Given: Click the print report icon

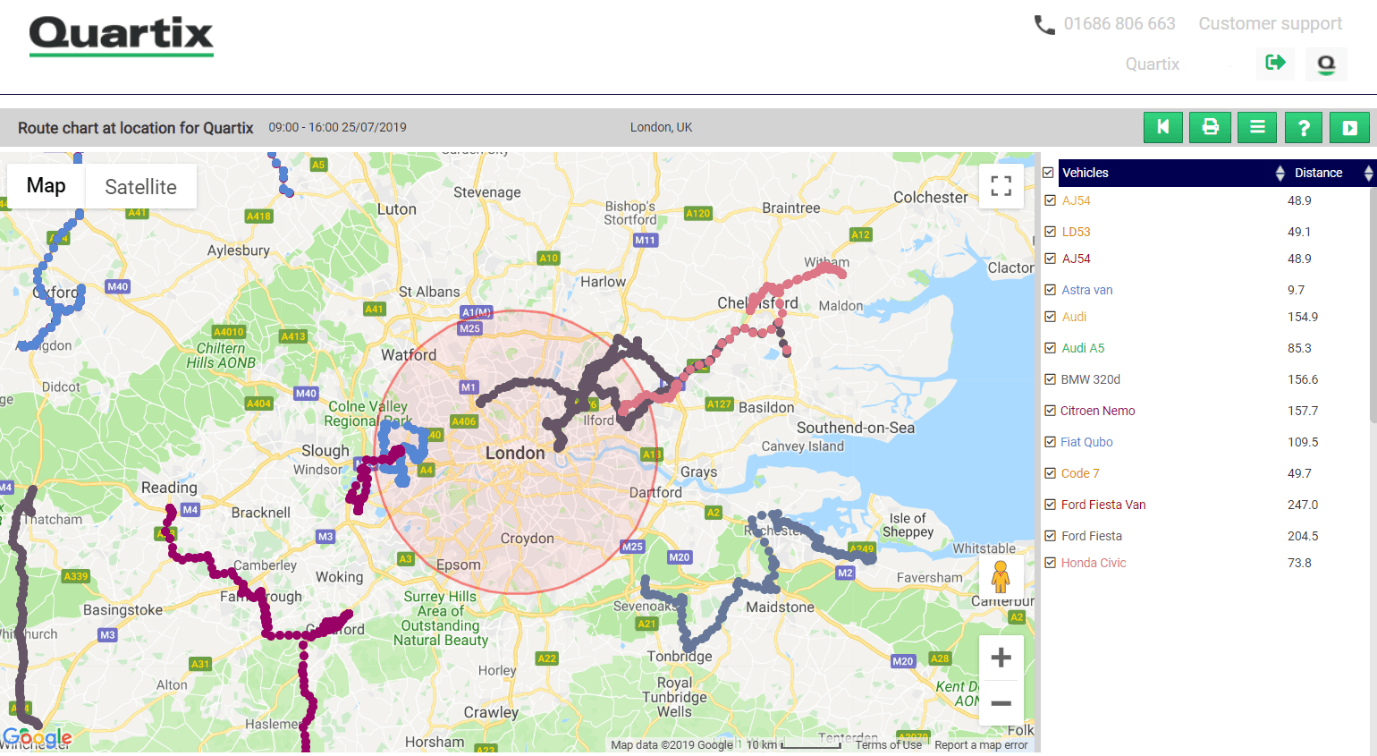Looking at the screenshot, I should point(1210,127).
